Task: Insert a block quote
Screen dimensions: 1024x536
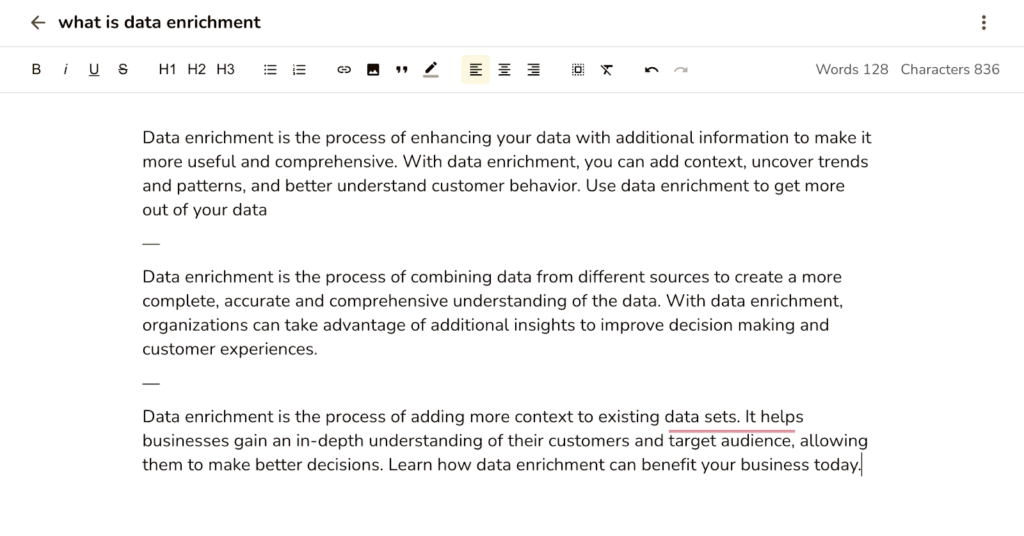Action: 402,70
